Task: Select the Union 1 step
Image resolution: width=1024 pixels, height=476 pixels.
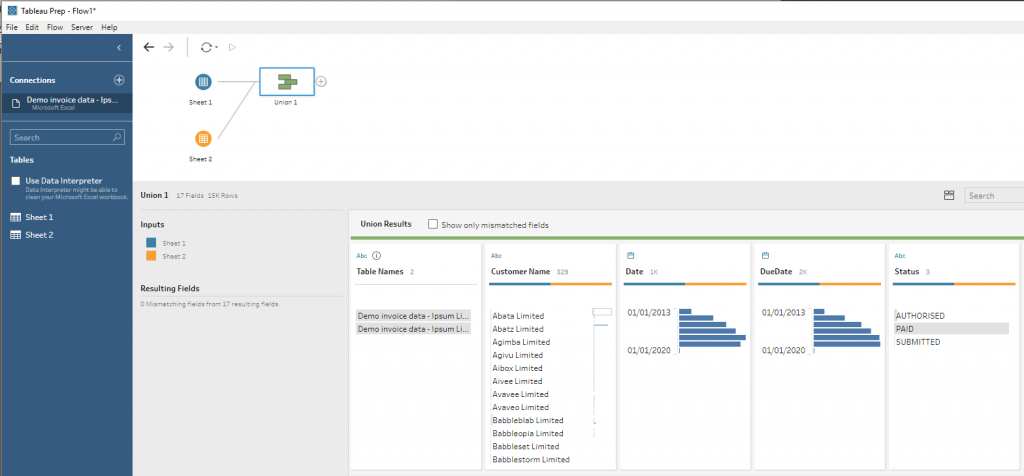Action: (287, 82)
